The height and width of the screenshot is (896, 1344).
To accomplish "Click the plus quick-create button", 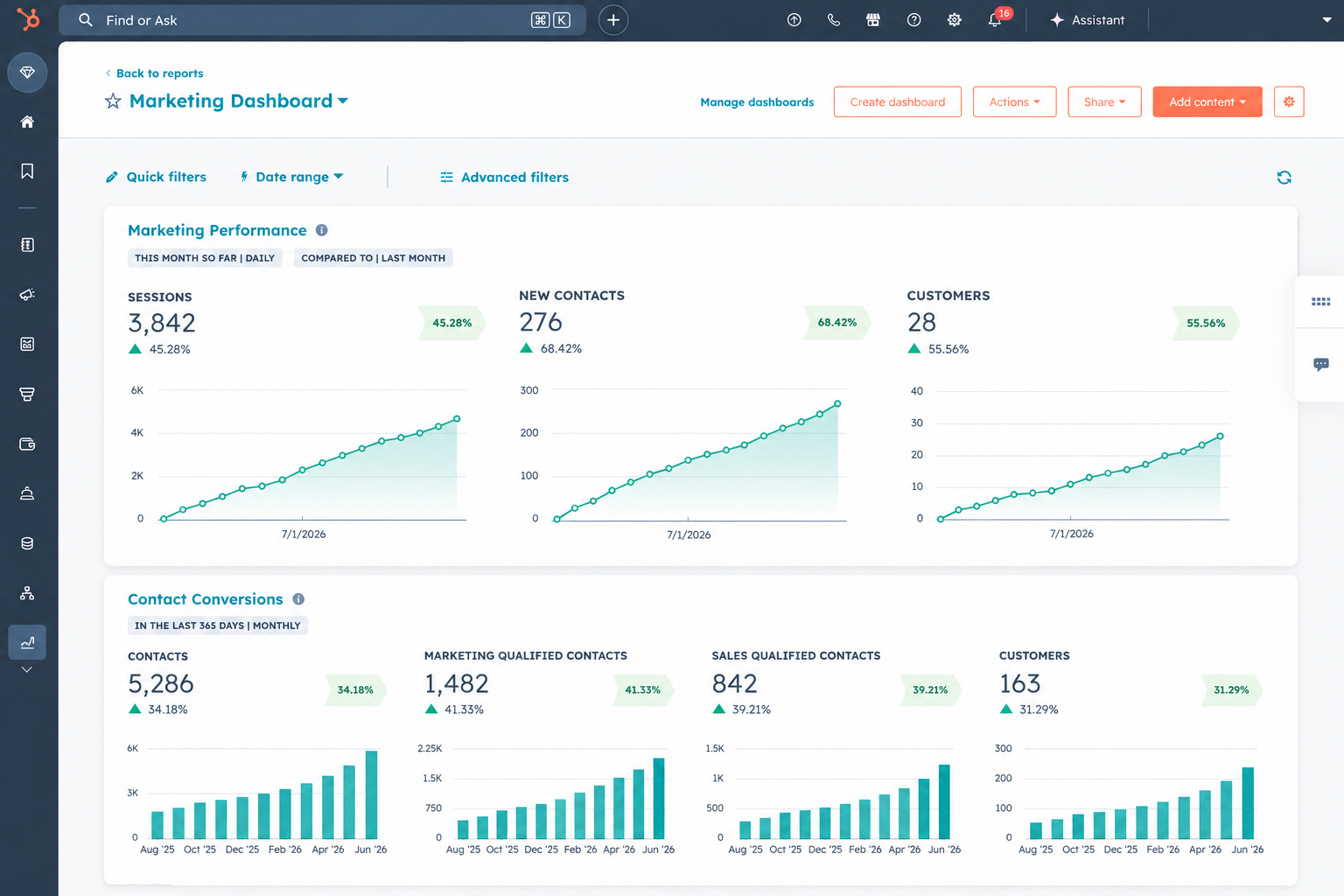I will 613,20.
